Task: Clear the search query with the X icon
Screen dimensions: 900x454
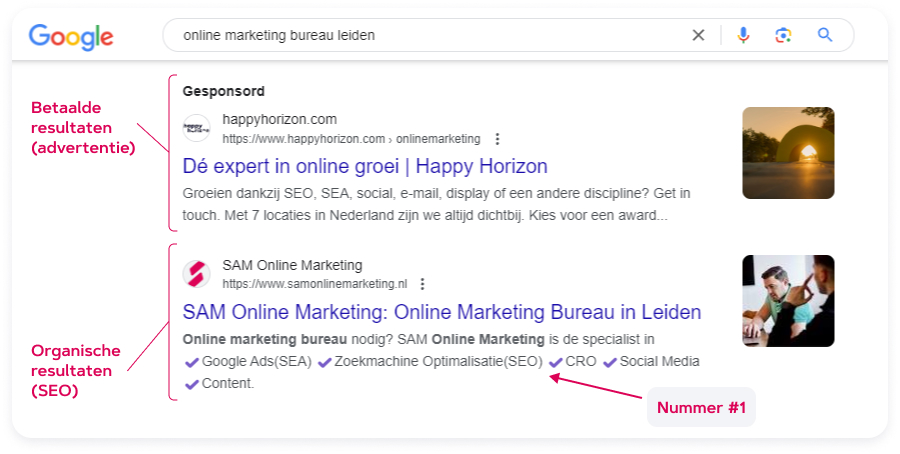Action: tap(698, 35)
